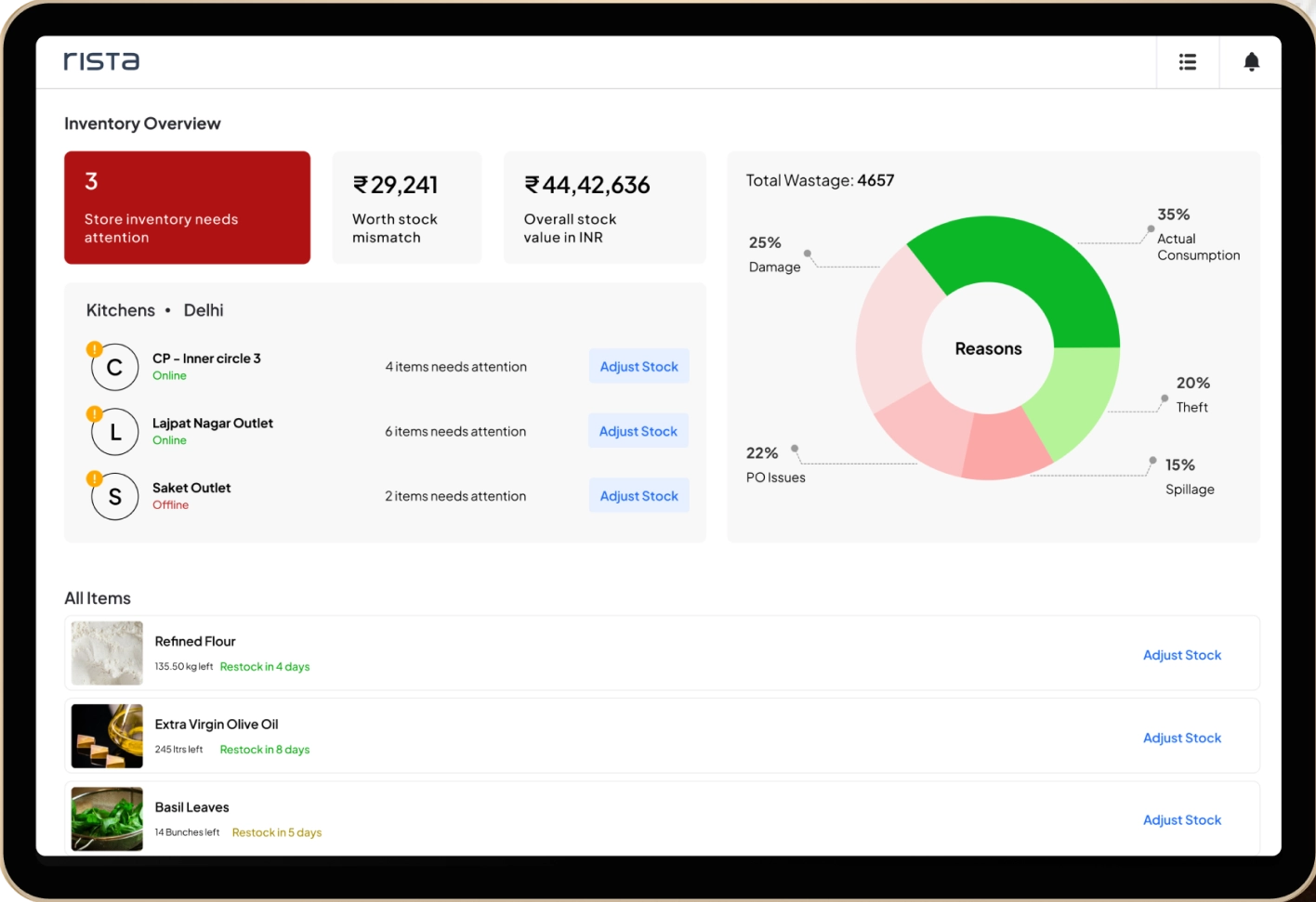Select the Lajpat Nagar Outlet avatar
This screenshot has height=902, width=1316.
pyautogui.click(x=114, y=431)
